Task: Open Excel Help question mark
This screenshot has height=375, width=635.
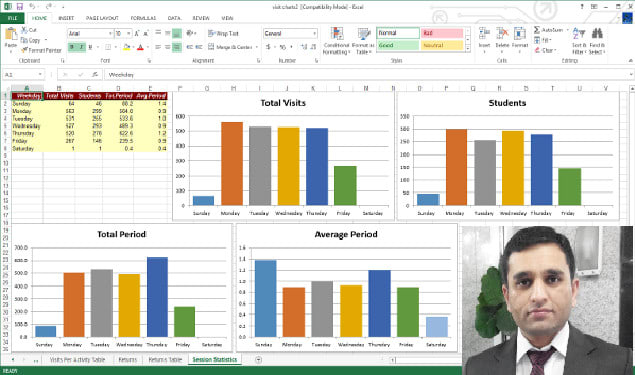Action: coord(582,6)
